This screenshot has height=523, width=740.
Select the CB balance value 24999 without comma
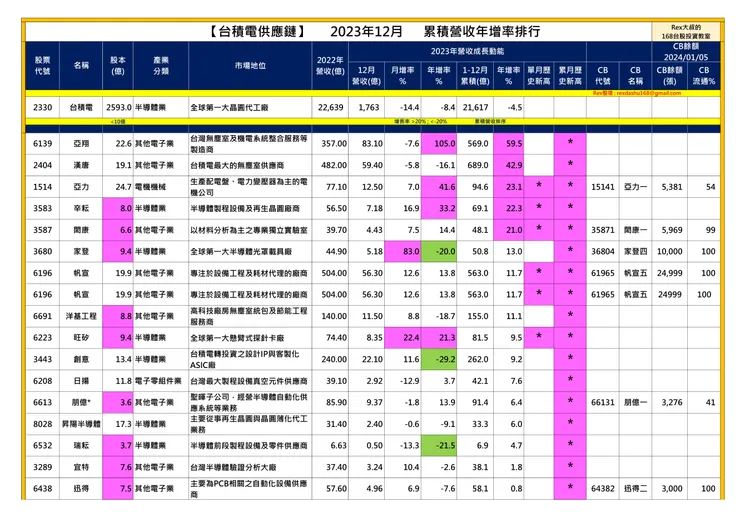click(670, 295)
